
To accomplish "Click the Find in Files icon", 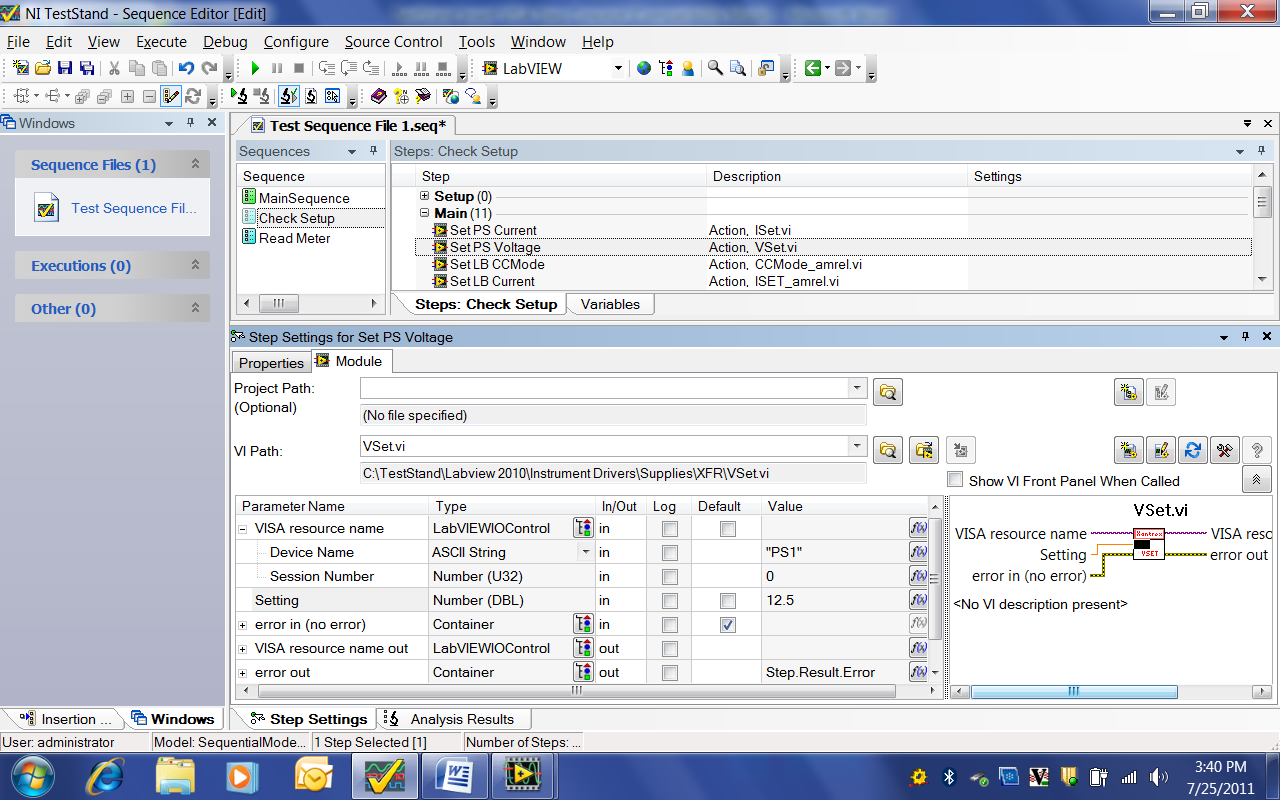I will tap(738, 68).
